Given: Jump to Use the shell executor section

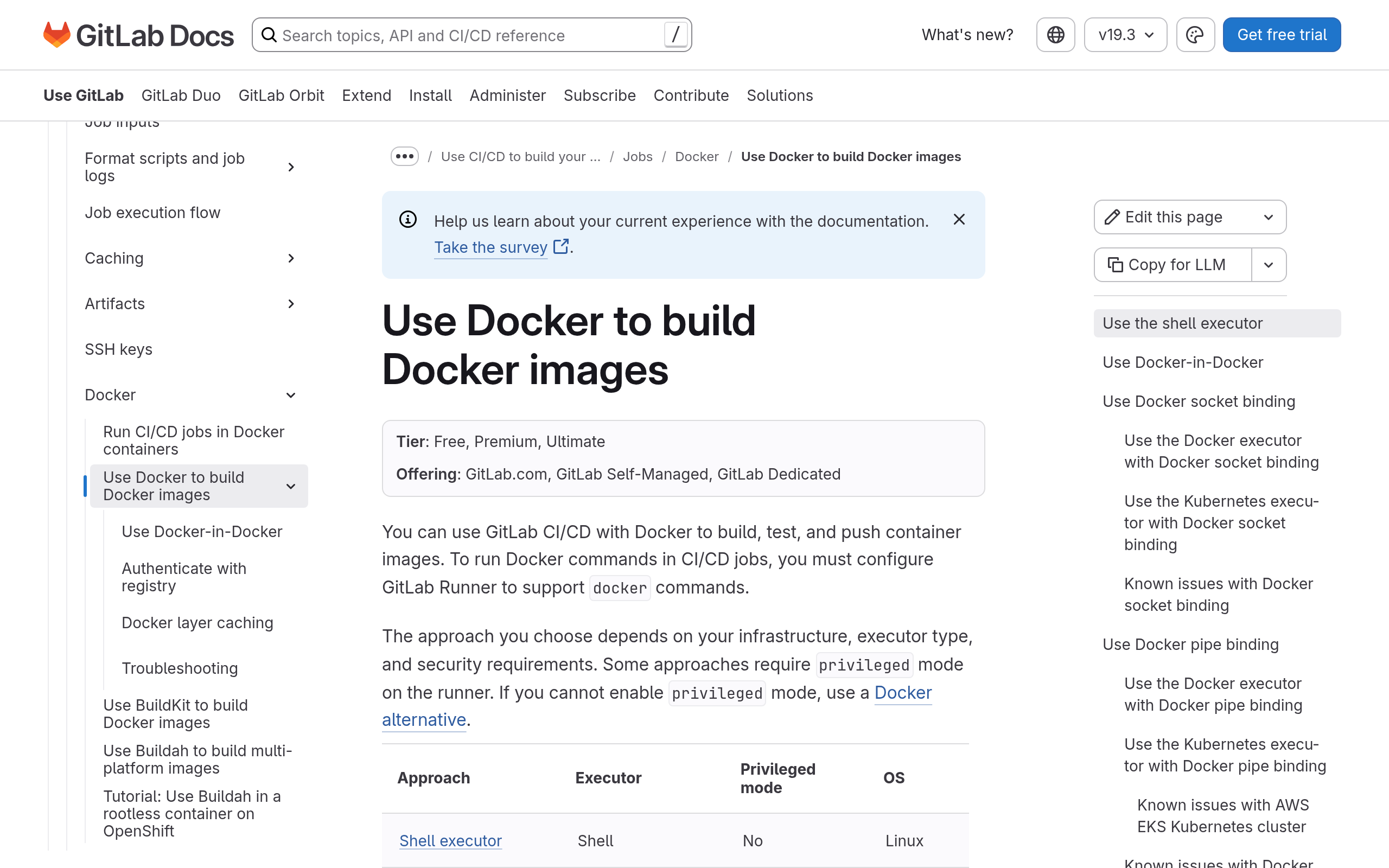Looking at the screenshot, I should pos(1217,323).
